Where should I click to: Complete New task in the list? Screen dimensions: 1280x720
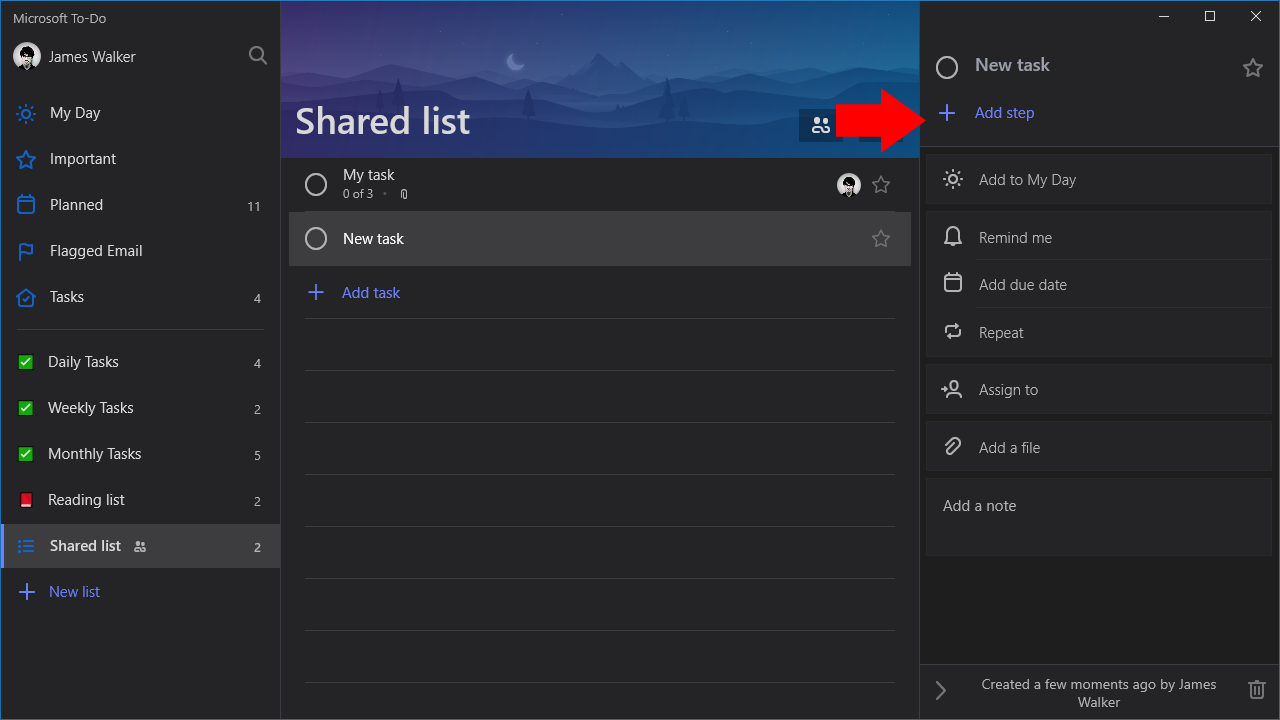pyautogui.click(x=316, y=239)
